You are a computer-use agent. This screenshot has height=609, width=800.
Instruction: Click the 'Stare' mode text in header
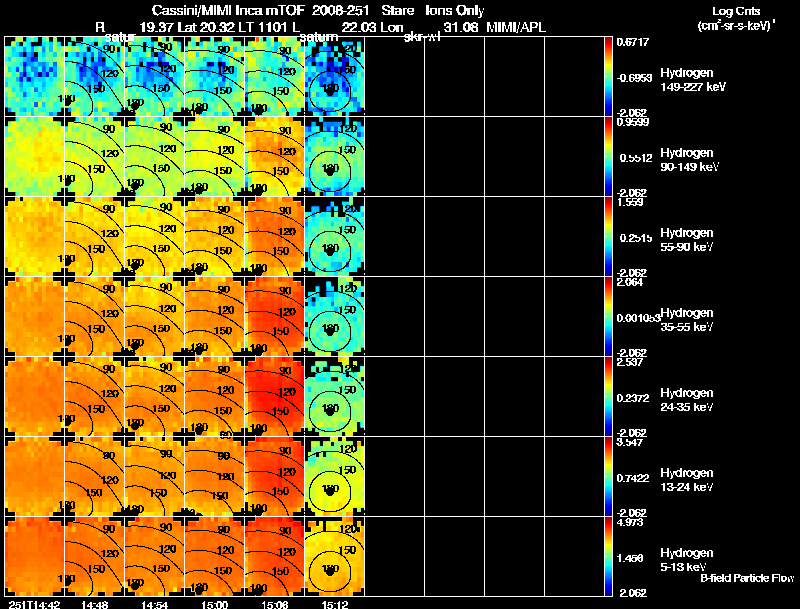398,11
